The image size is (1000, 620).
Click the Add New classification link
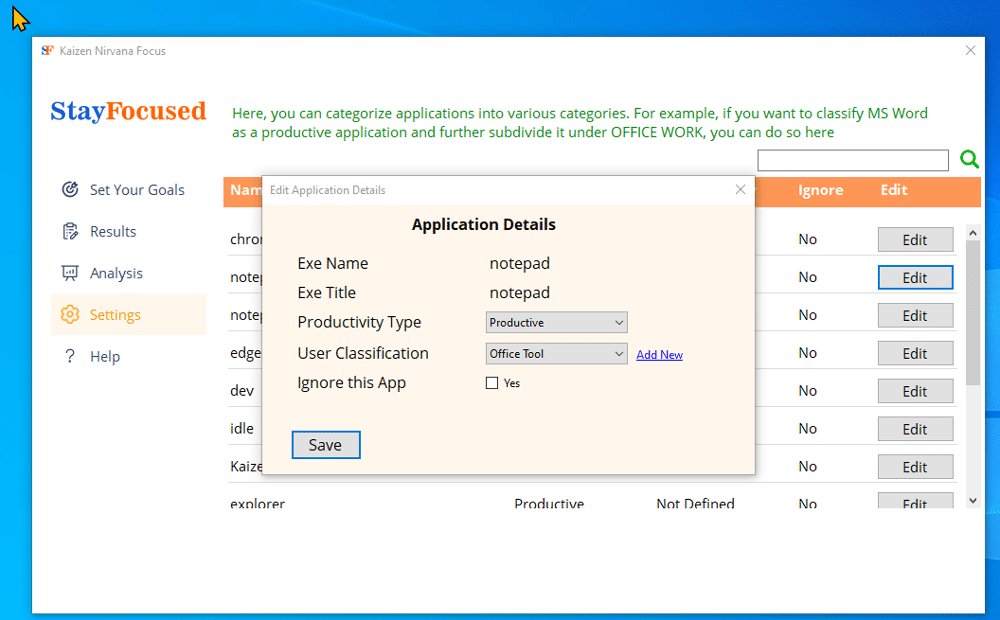tap(659, 355)
